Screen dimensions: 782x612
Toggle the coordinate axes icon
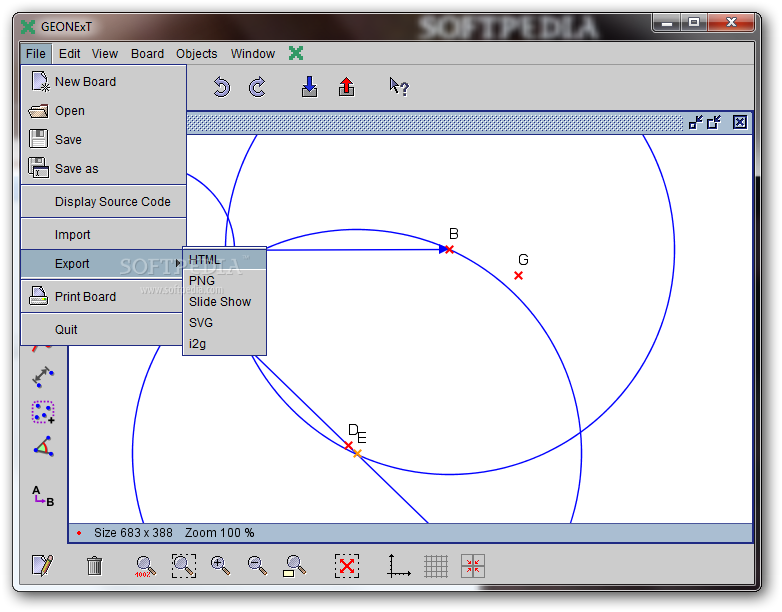(398, 566)
